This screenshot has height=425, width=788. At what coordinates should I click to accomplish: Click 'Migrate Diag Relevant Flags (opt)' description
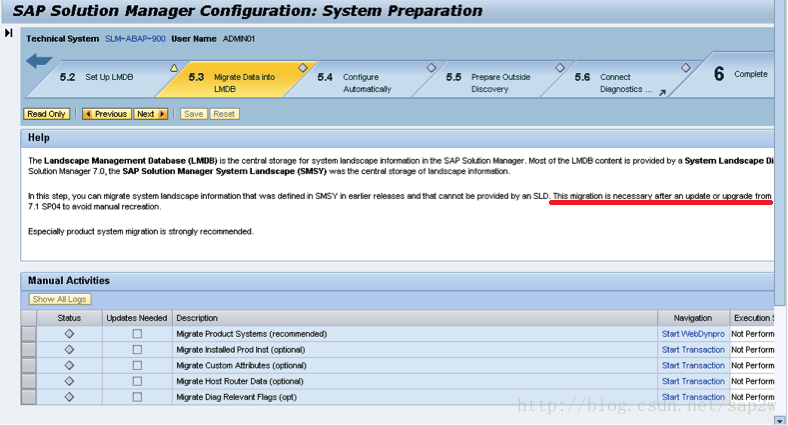click(236, 397)
